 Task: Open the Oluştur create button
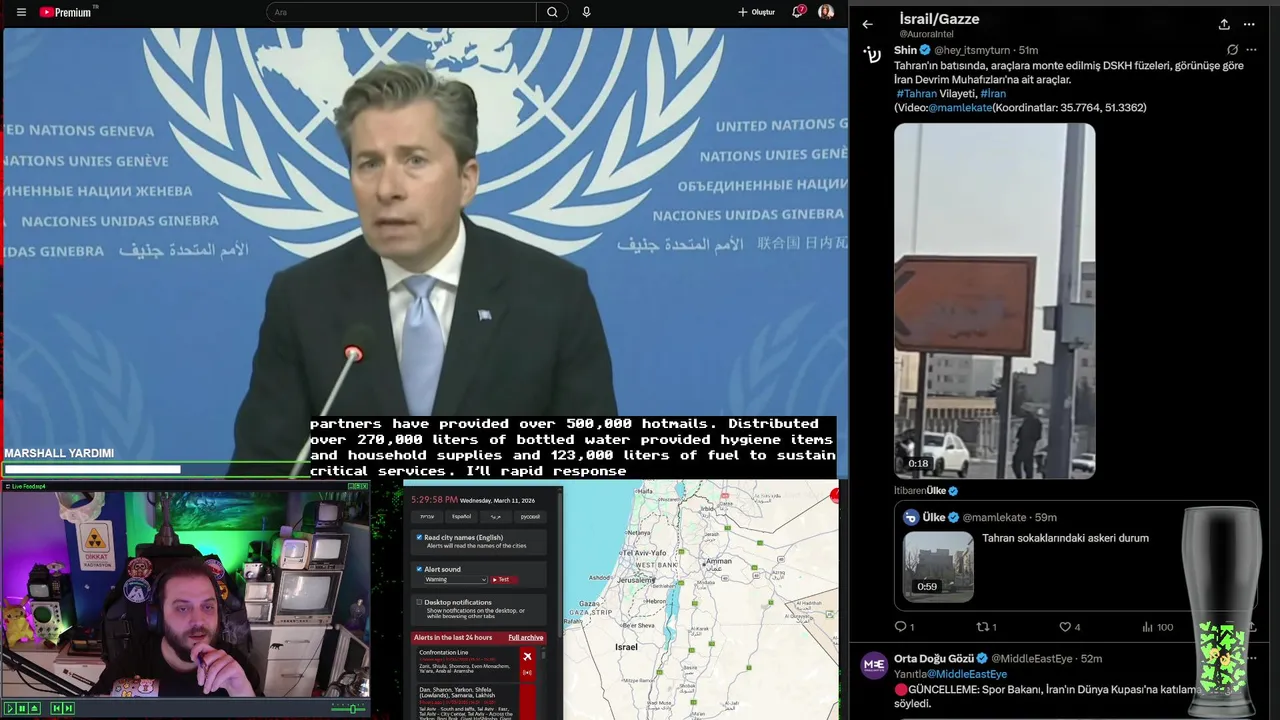click(x=756, y=12)
